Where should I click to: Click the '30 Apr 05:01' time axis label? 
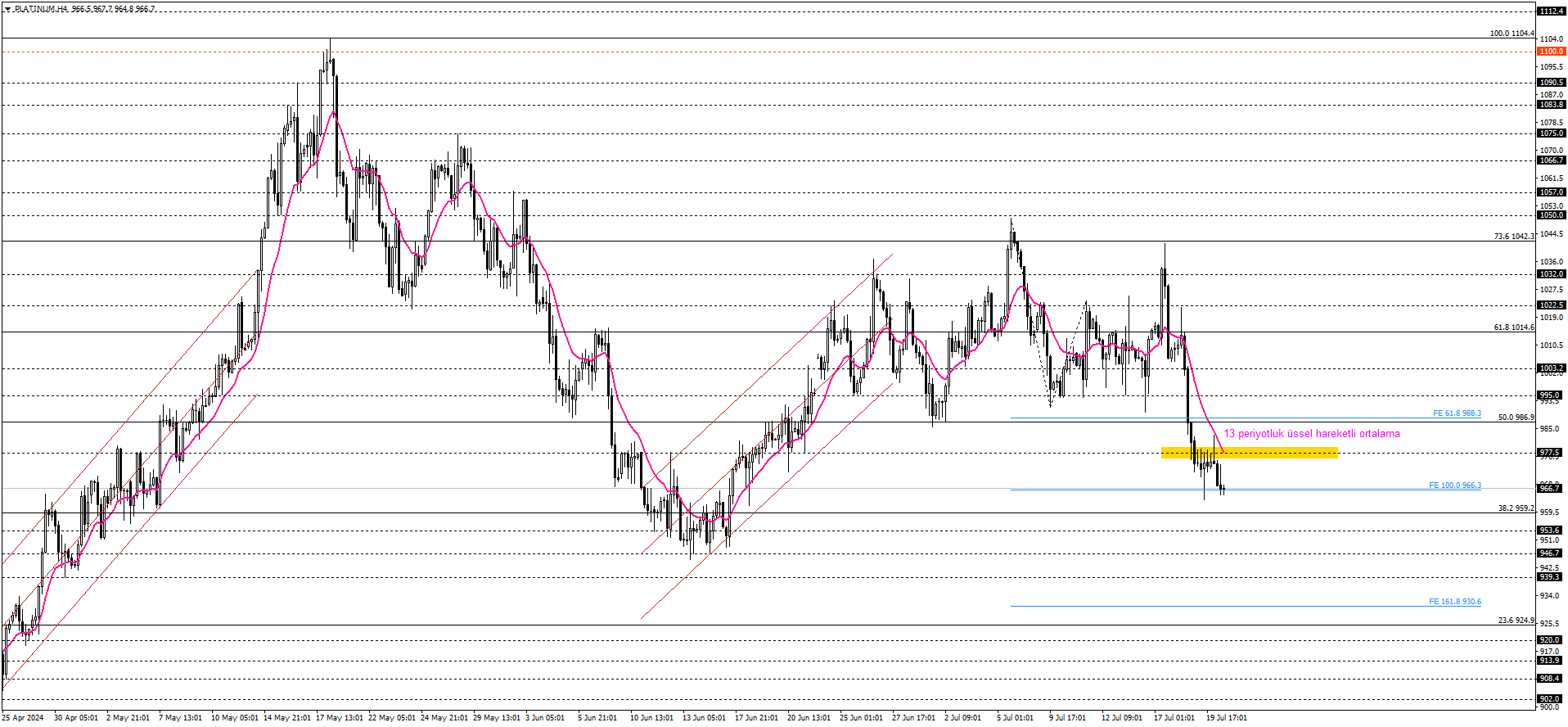tap(76, 718)
